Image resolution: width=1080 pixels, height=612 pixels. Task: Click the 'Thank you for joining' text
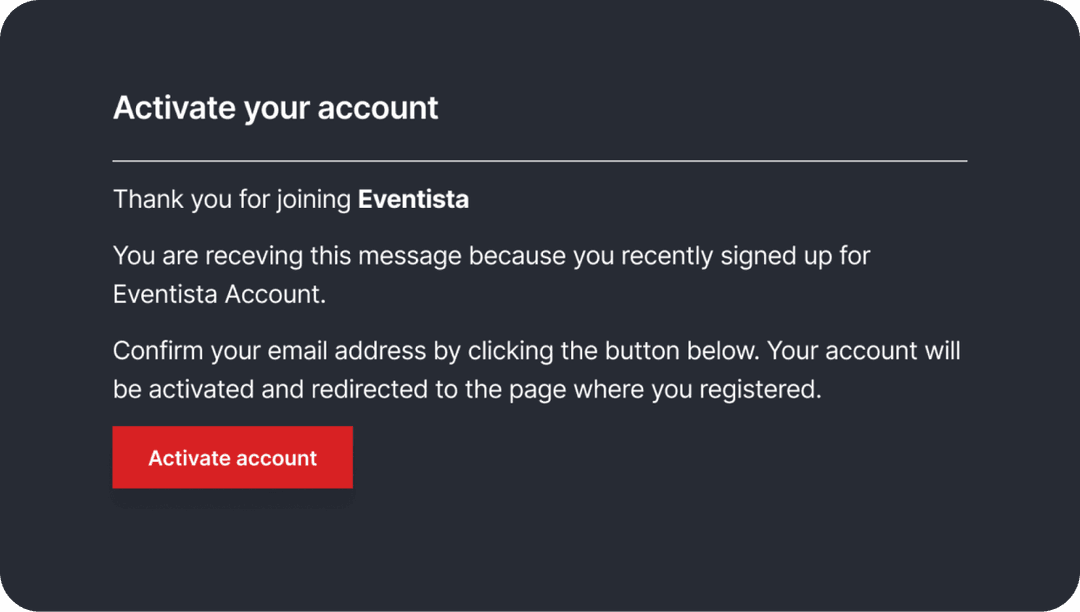[x=233, y=199]
